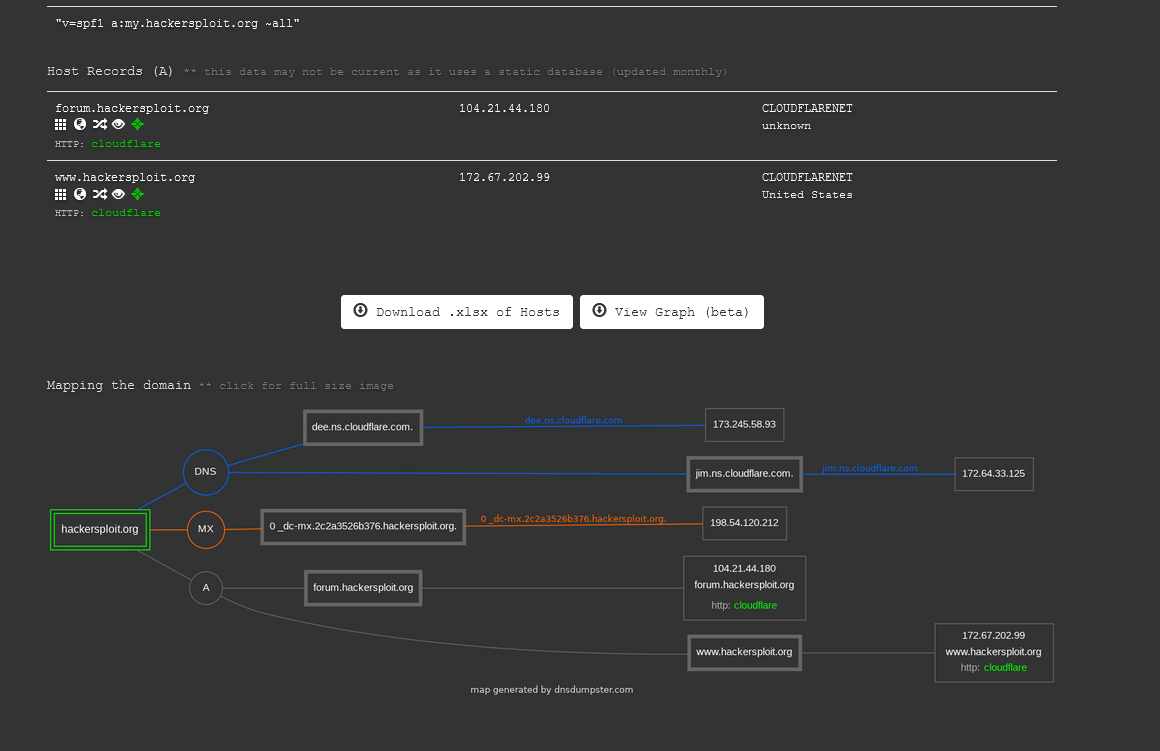
Task: Click the 104.21.44.180 info box in map
Action: (x=744, y=588)
